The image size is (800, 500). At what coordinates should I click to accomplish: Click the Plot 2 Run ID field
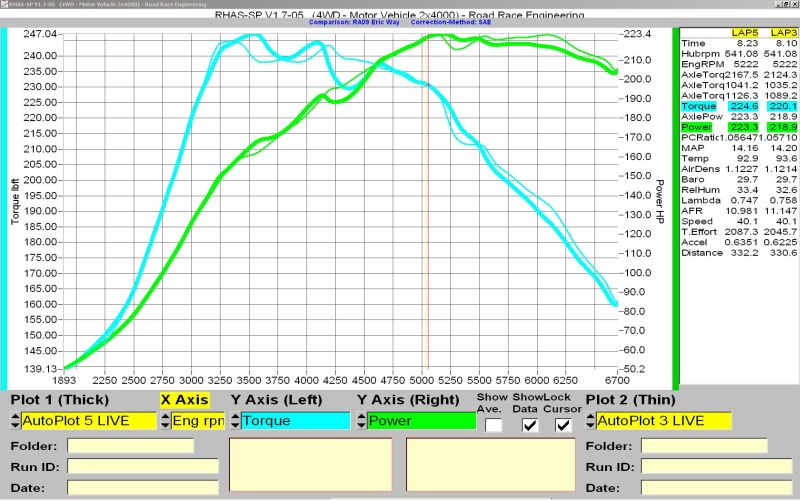click(x=717, y=466)
